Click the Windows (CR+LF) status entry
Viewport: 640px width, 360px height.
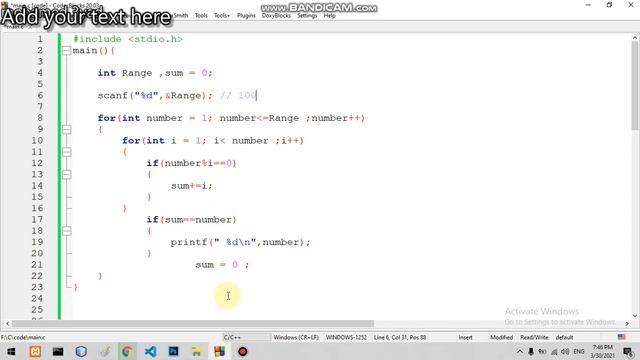pos(296,338)
